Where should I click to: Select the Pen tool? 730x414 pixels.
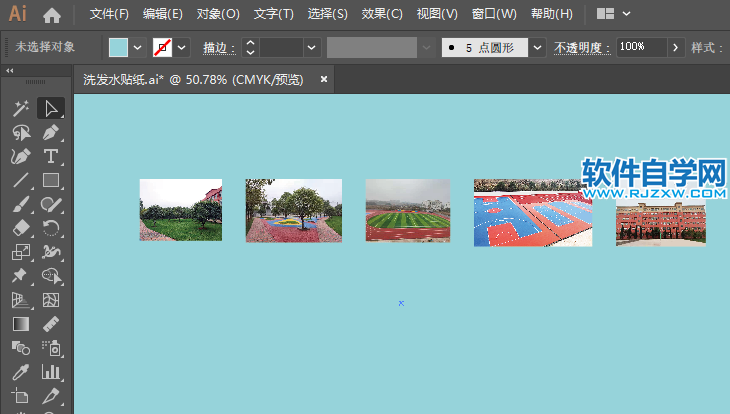(51, 133)
